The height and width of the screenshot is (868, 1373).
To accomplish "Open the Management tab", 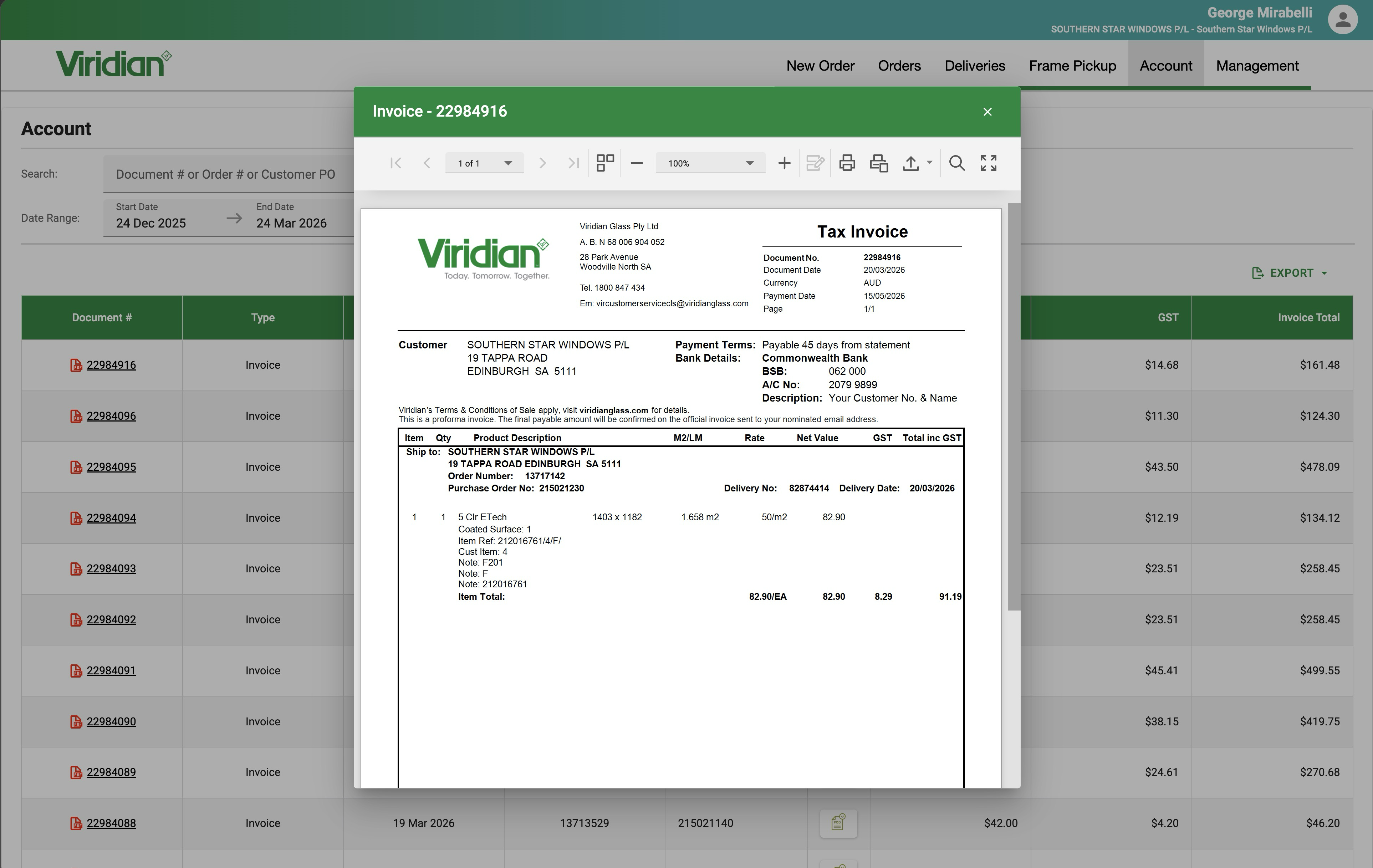I will pyautogui.click(x=1257, y=66).
